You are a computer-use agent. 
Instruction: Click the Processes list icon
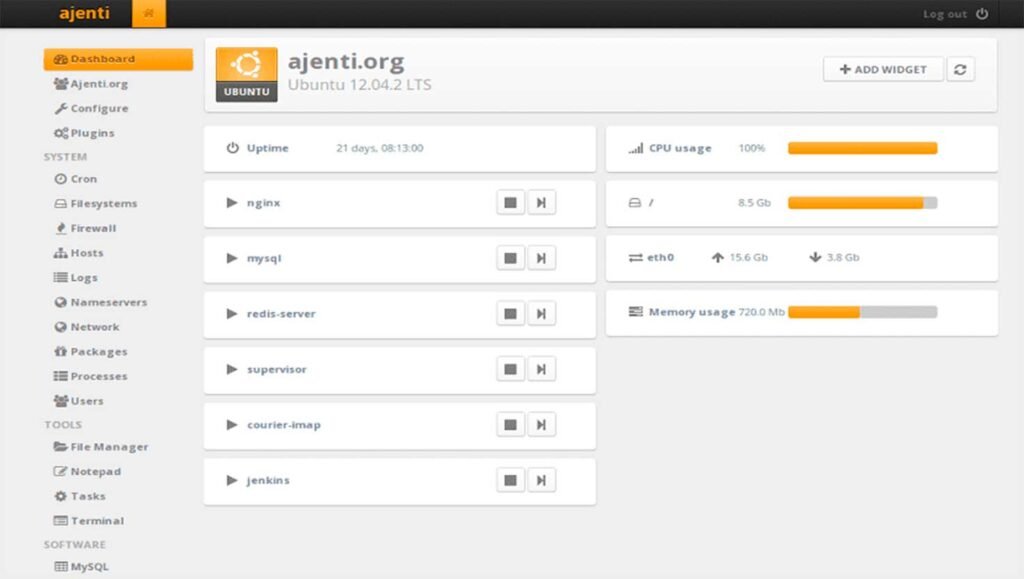click(x=61, y=376)
